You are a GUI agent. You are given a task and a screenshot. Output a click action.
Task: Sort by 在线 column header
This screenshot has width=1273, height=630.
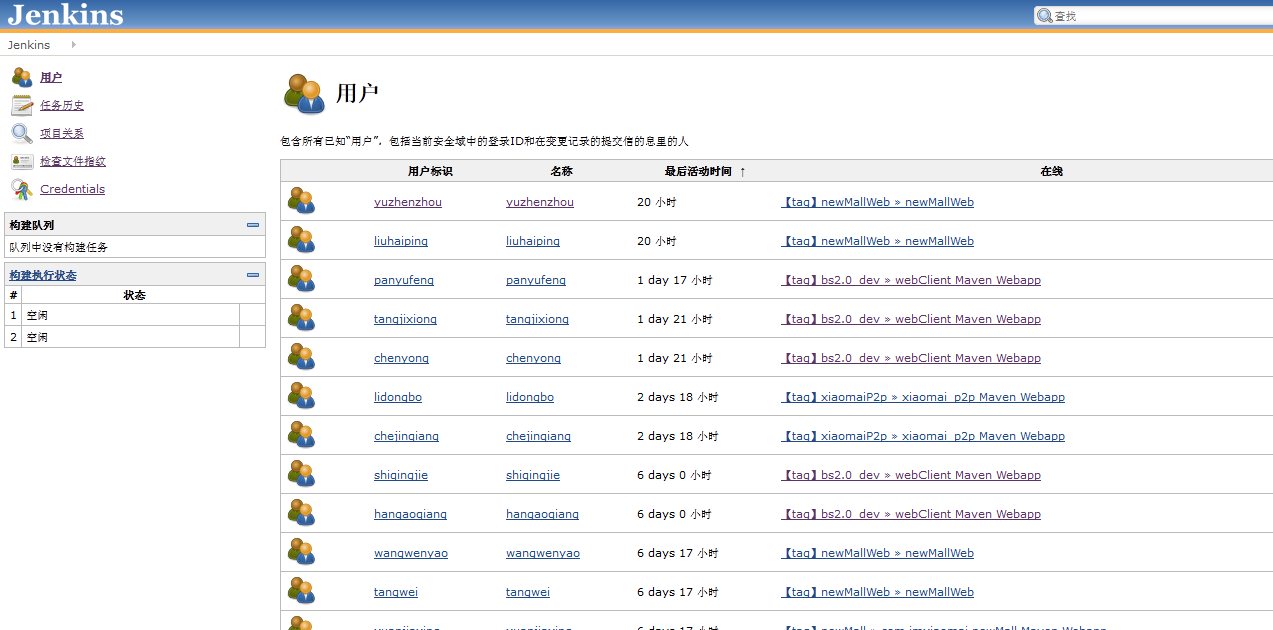click(1051, 171)
